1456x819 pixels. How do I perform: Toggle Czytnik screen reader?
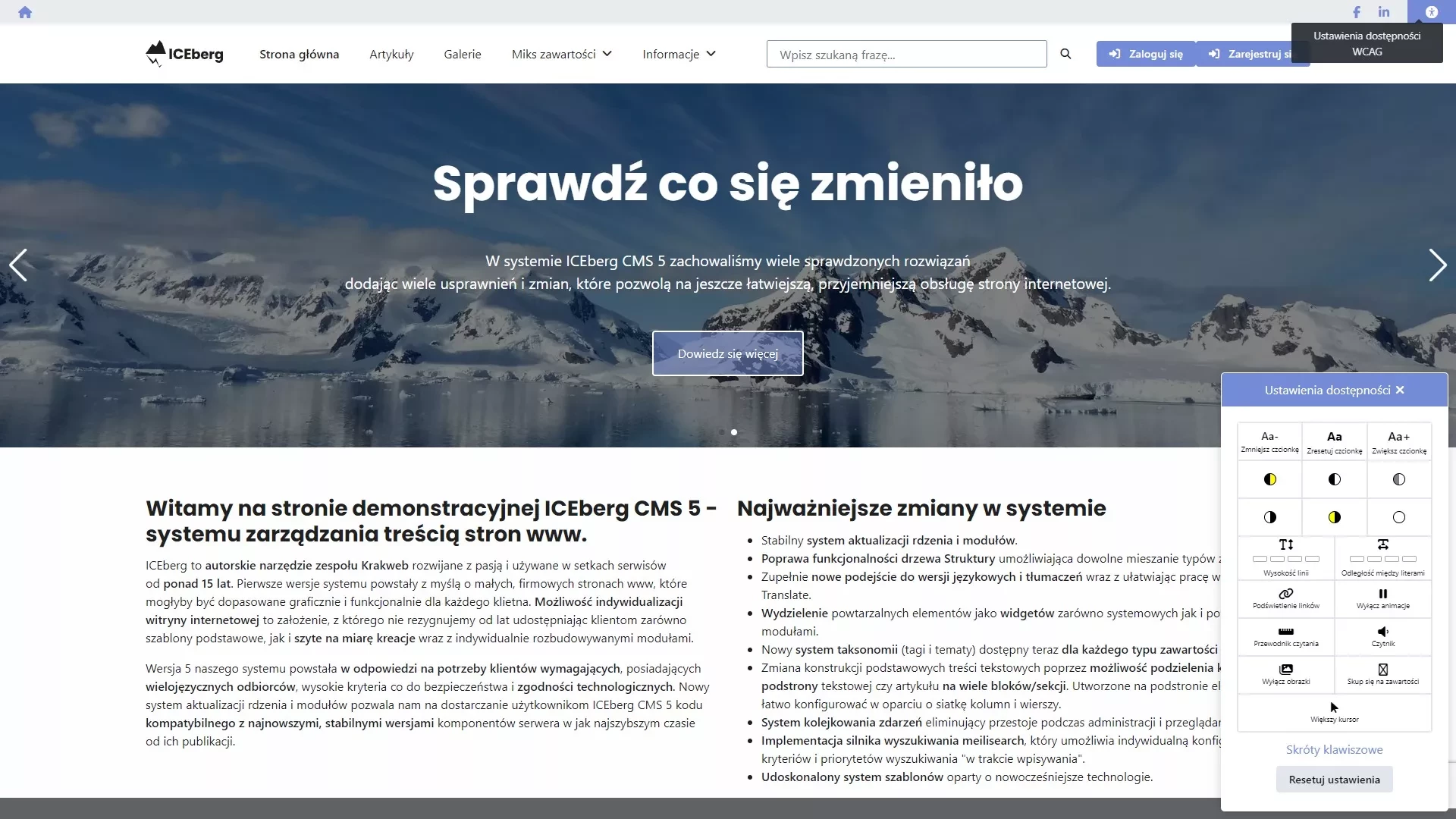[1383, 636]
